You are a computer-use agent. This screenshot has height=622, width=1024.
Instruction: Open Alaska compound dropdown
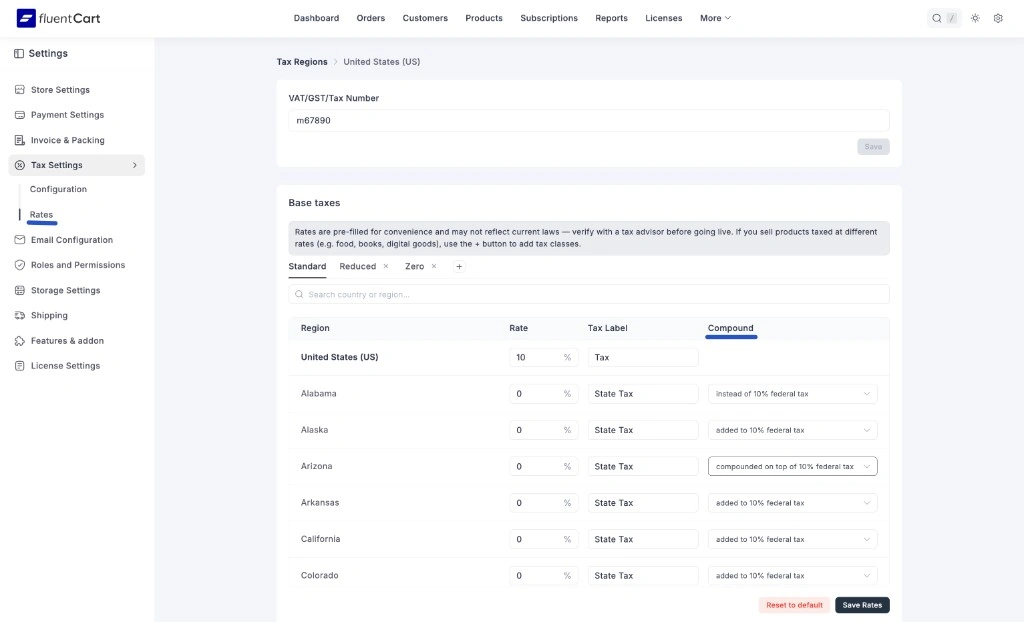tap(792, 430)
